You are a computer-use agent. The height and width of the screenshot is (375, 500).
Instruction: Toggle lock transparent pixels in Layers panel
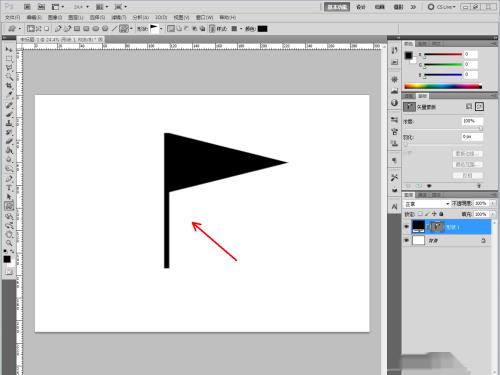(420, 214)
